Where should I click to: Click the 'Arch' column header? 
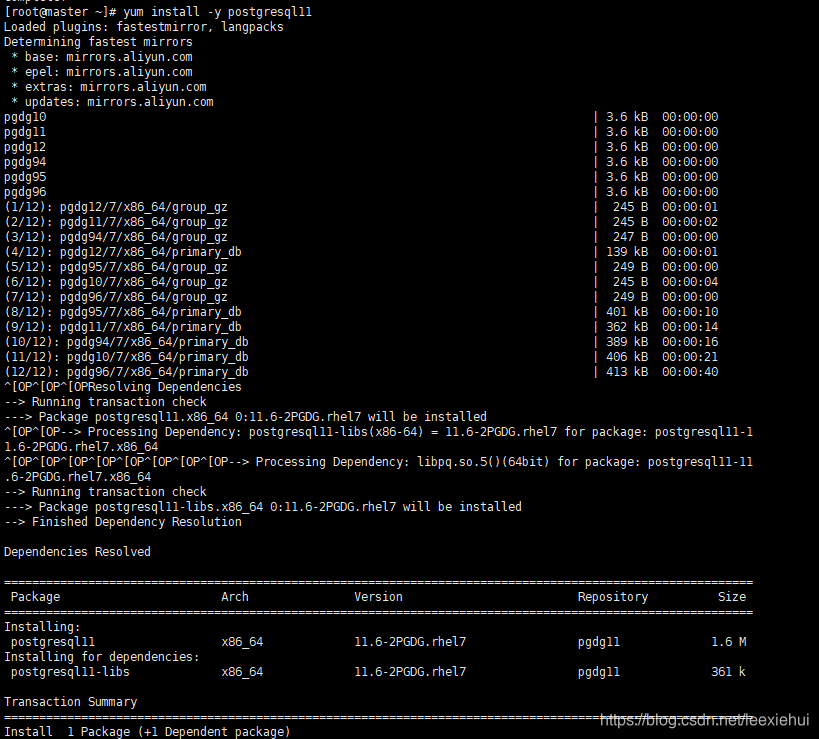[235, 597]
